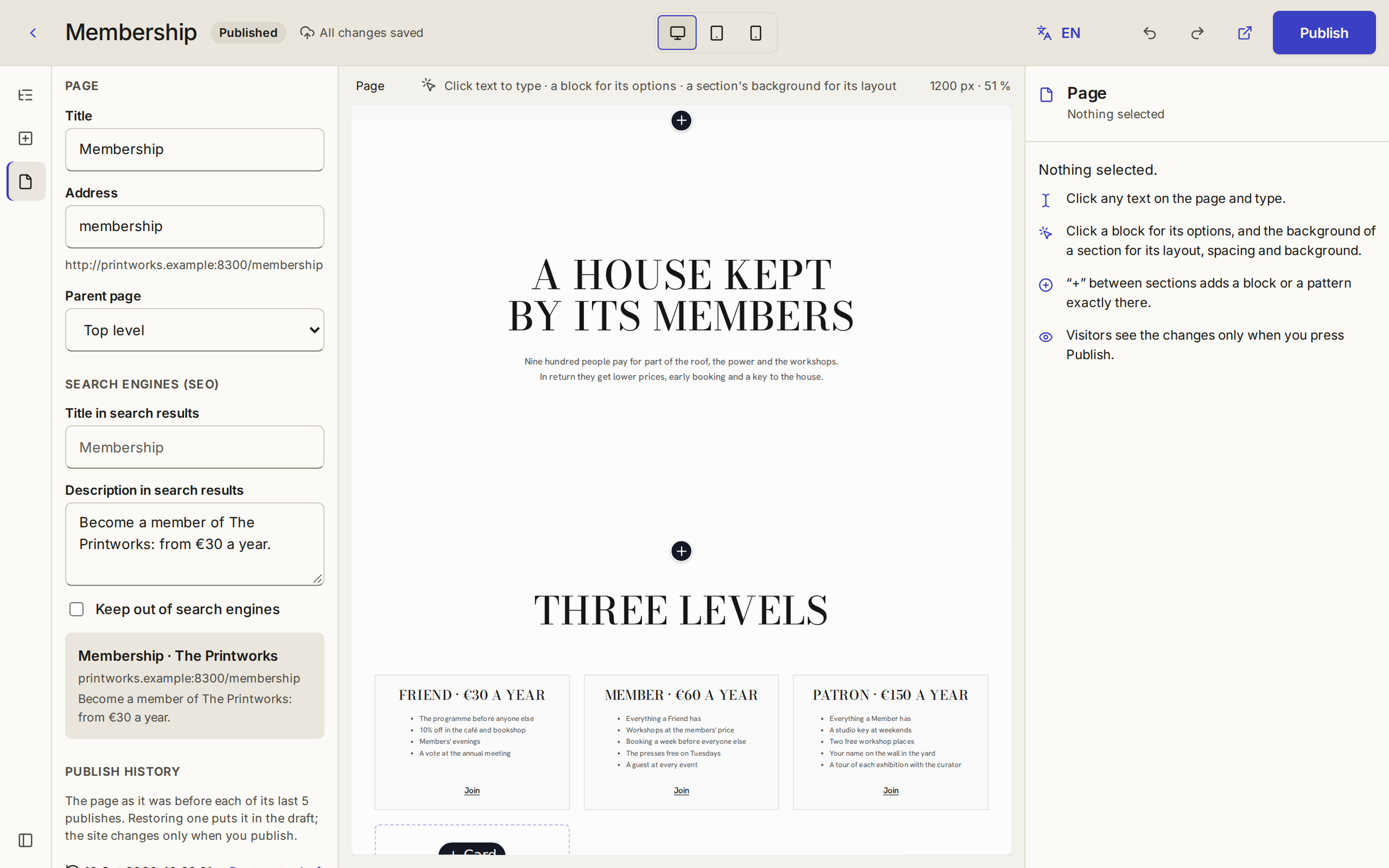Redo the last change

point(1197,33)
